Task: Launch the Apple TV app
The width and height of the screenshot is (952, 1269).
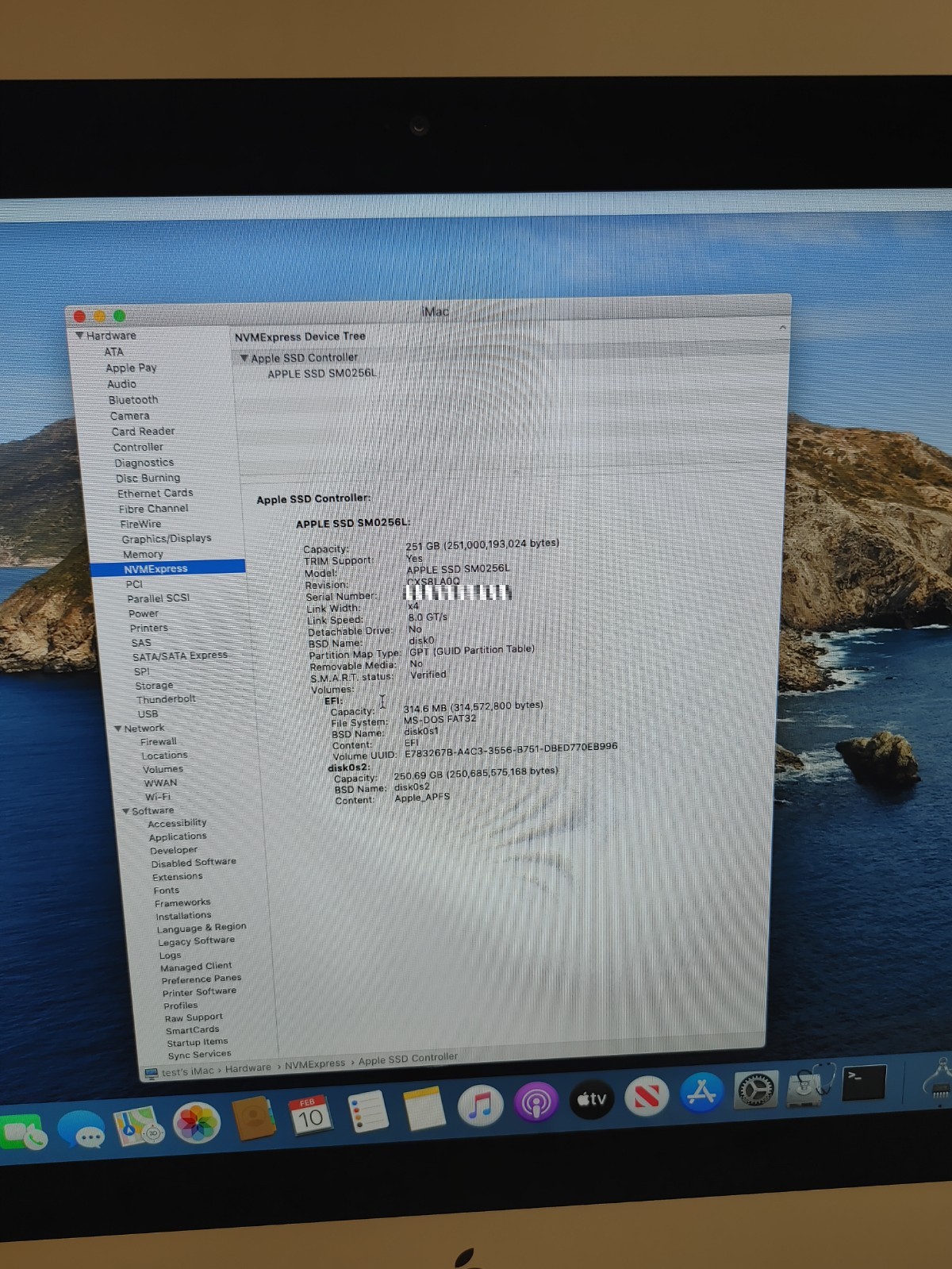Action: 591,1099
